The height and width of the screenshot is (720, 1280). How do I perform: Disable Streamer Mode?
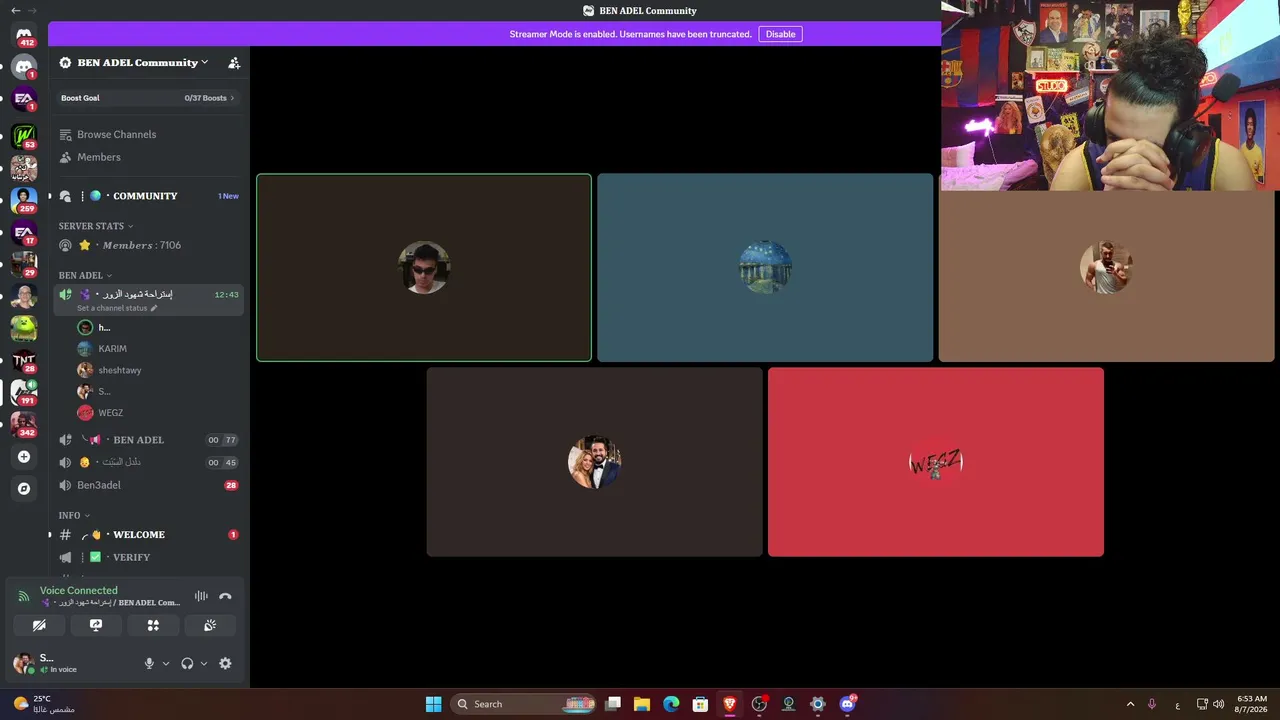pos(780,34)
